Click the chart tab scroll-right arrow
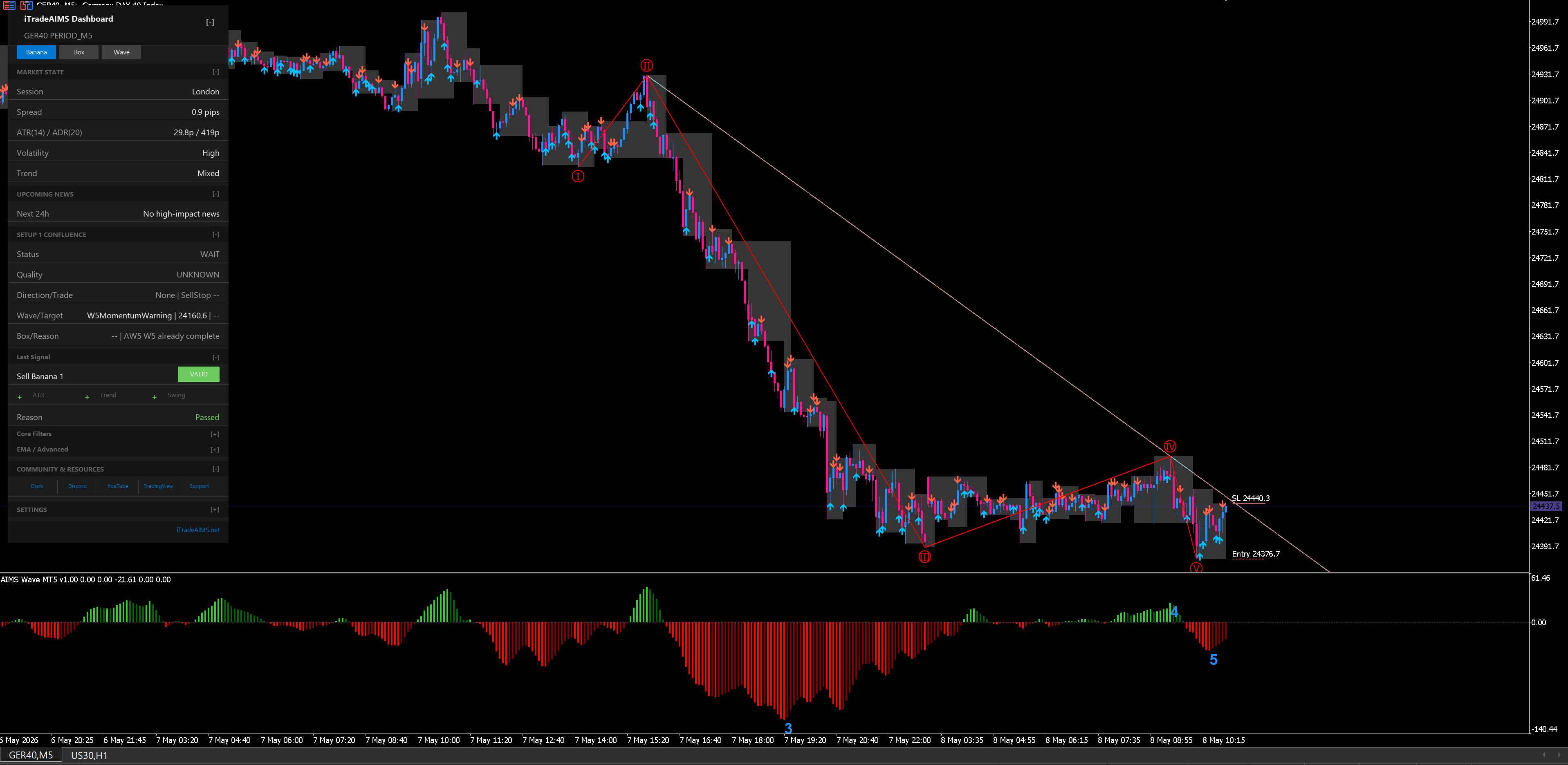This screenshot has width=1568, height=765. (x=1559, y=755)
